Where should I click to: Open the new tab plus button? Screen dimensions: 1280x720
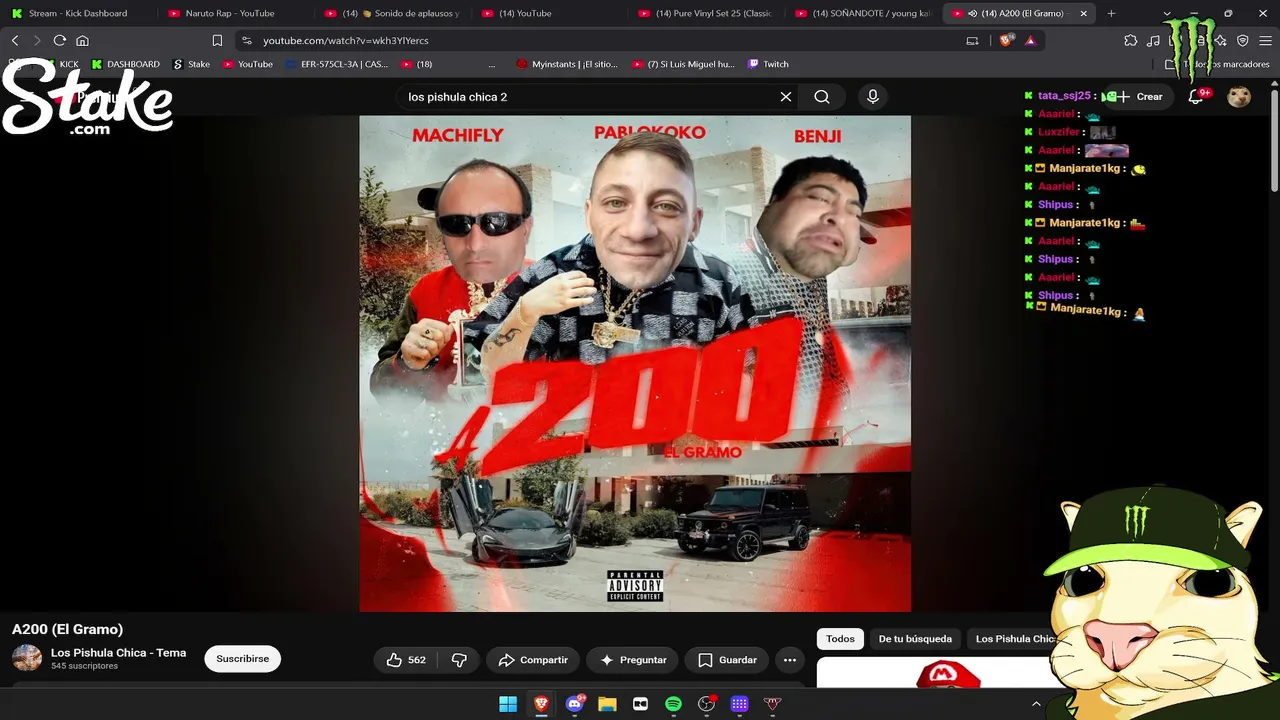click(x=1111, y=14)
